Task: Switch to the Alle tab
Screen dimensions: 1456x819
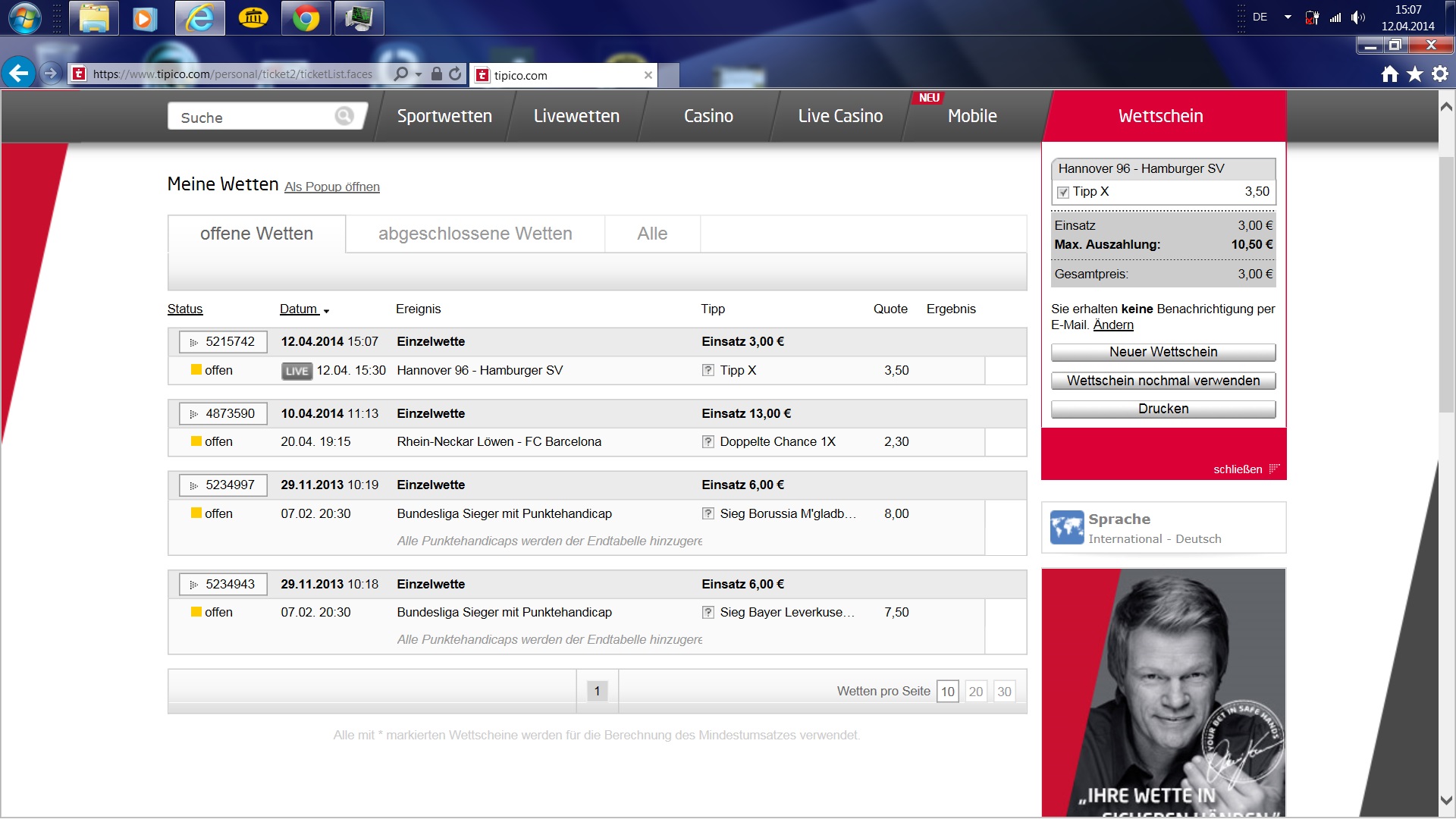Action: 652,234
